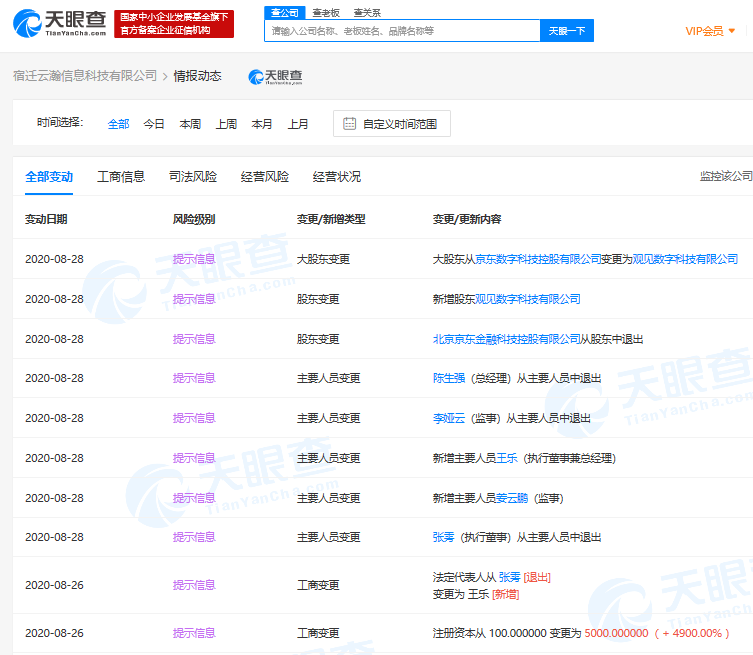This screenshot has height=655, width=753.
Task: Open 北京京东金融科技控股有限公司 link
Action: [507, 339]
